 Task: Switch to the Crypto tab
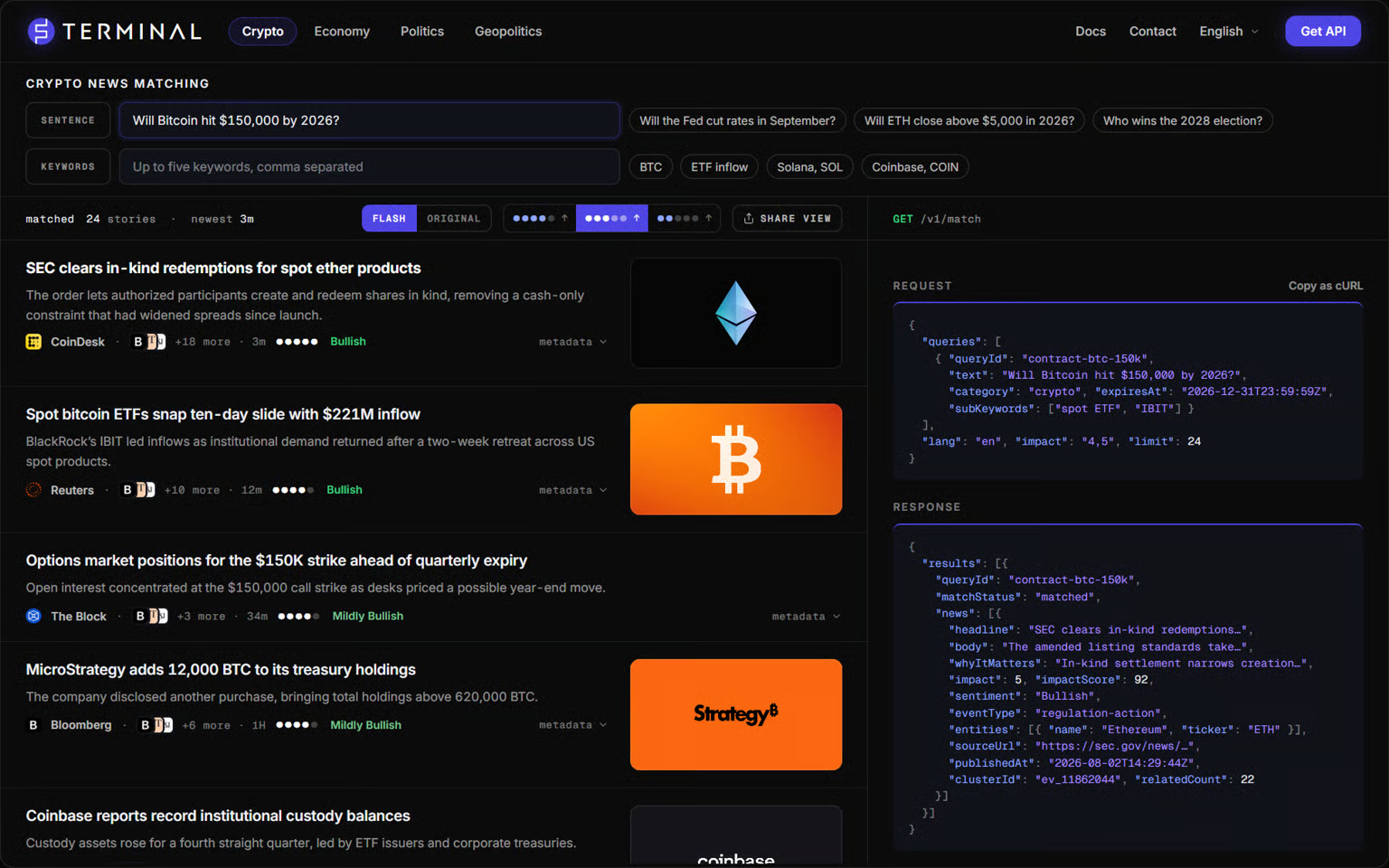(x=263, y=32)
